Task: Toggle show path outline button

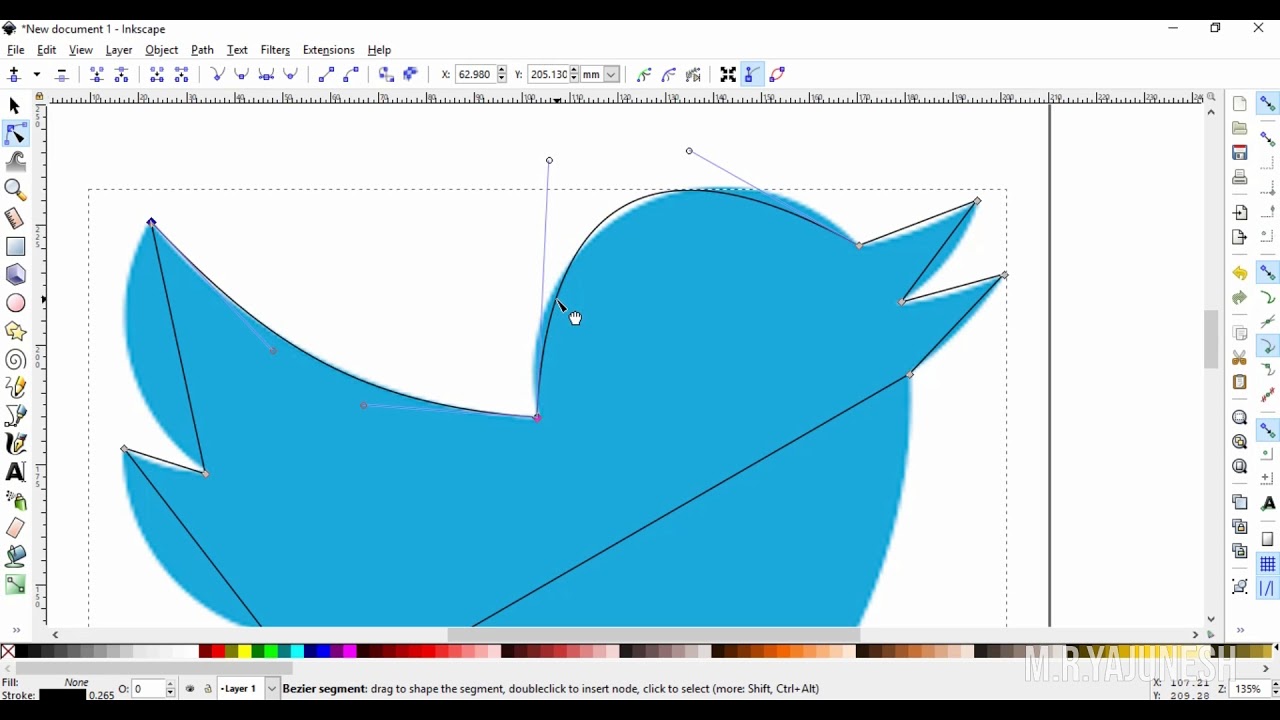Action: 777,75
